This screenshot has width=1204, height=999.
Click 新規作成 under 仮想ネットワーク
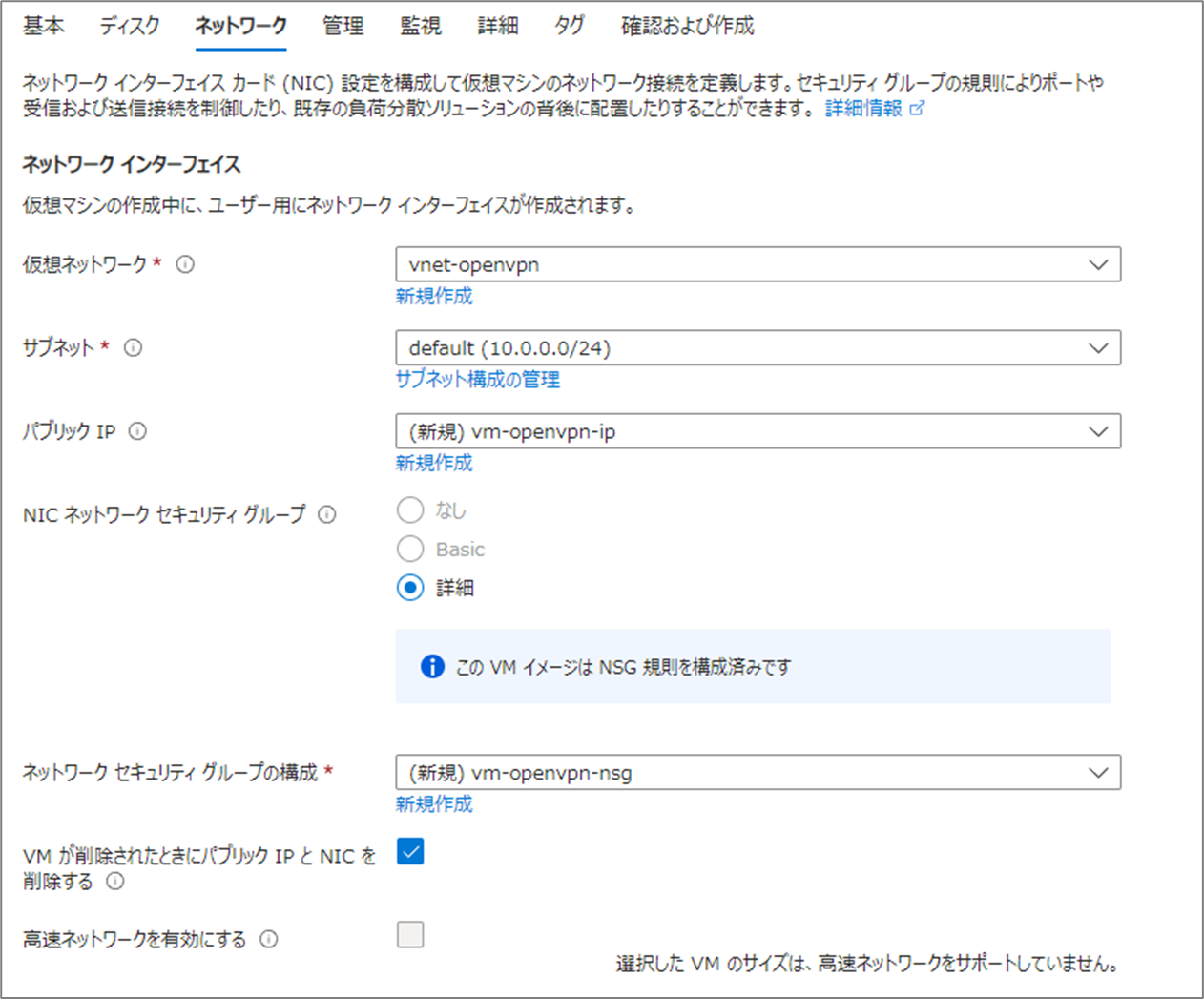[x=434, y=296]
